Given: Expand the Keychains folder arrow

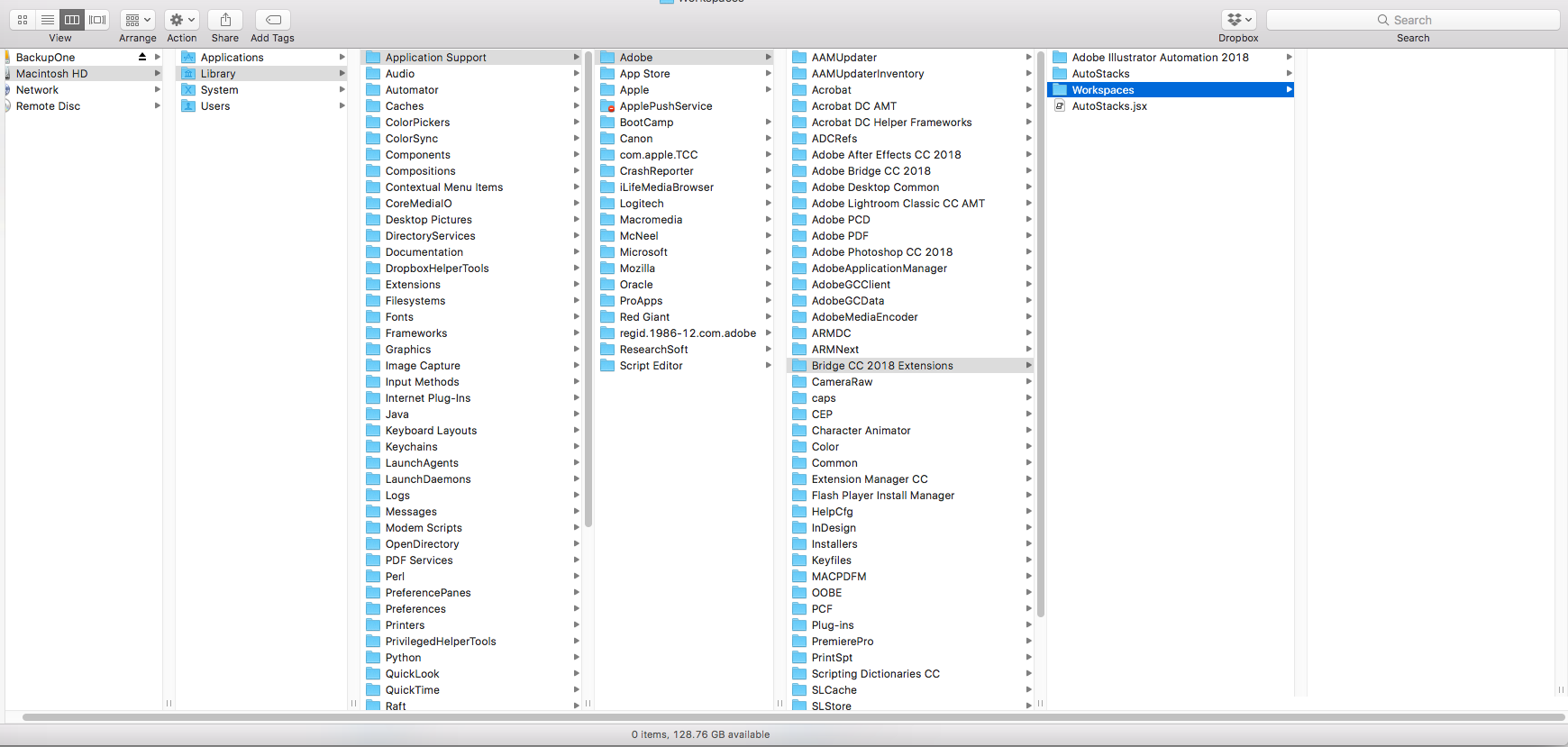Looking at the screenshot, I should [x=577, y=447].
